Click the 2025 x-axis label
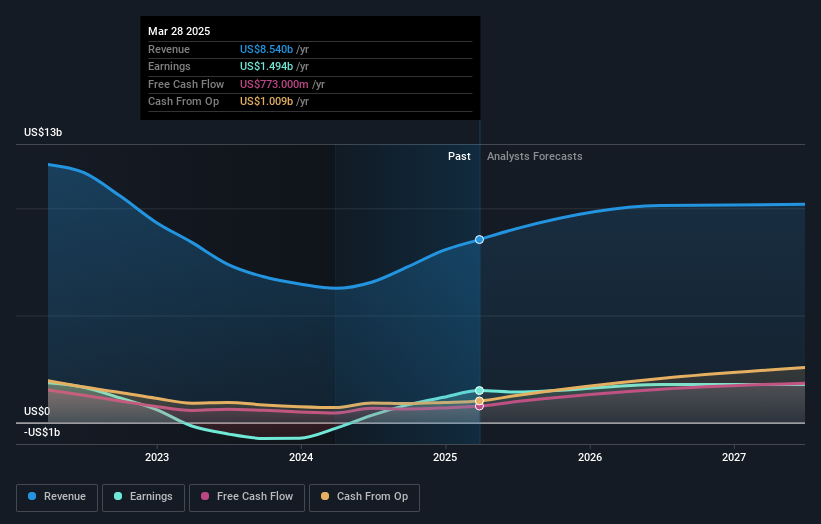 (x=445, y=457)
